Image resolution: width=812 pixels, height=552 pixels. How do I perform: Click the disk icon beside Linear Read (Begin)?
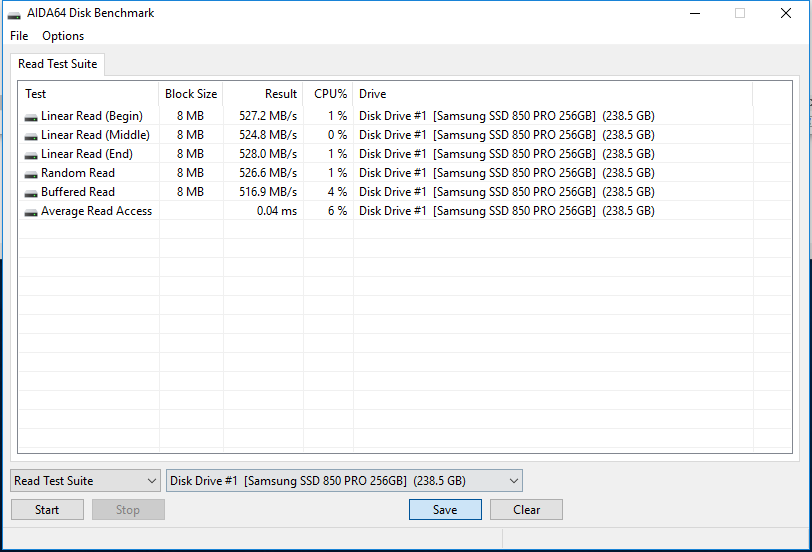(31, 117)
